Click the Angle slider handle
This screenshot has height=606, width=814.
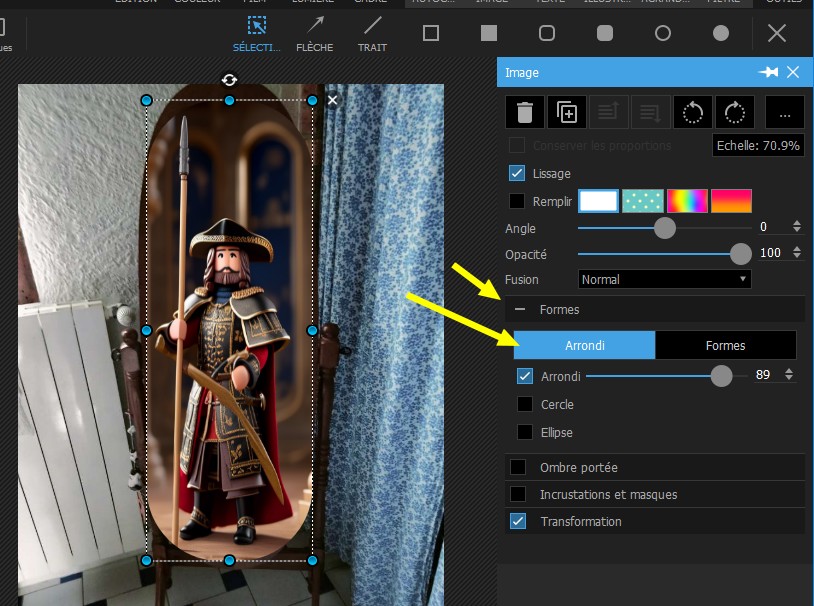(664, 228)
